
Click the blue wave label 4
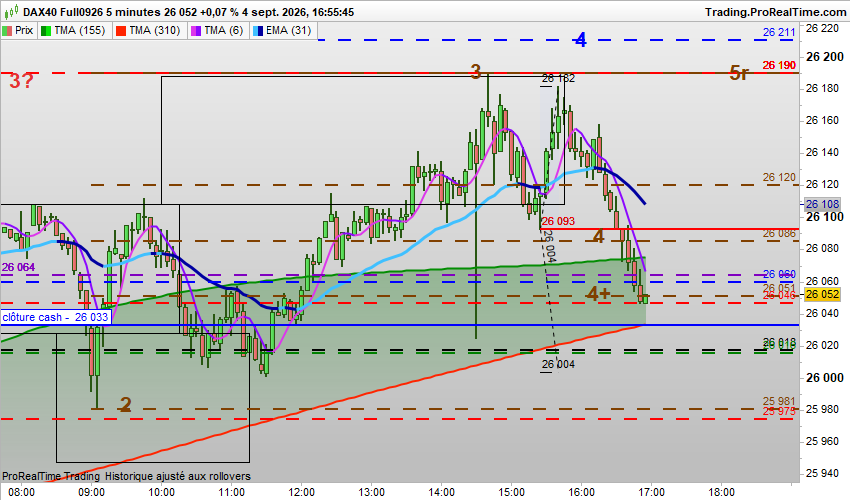click(581, 40)
